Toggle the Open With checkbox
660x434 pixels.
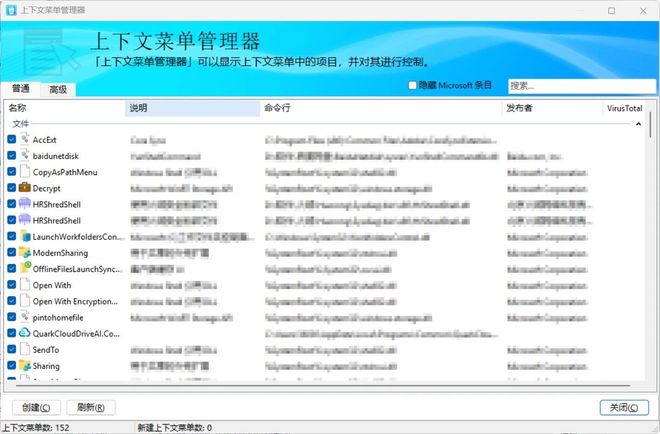(12, 285)
